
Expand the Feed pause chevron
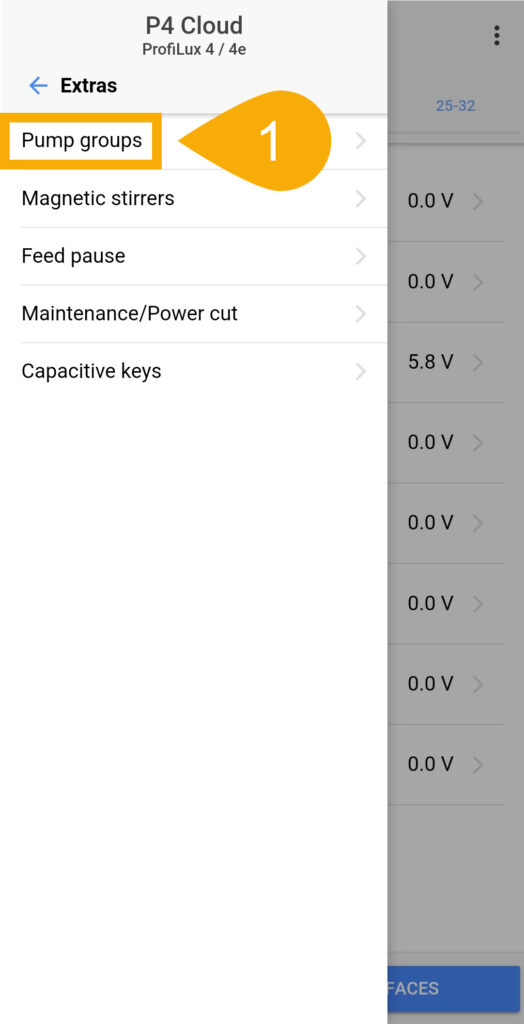click(x=361, y=256)
